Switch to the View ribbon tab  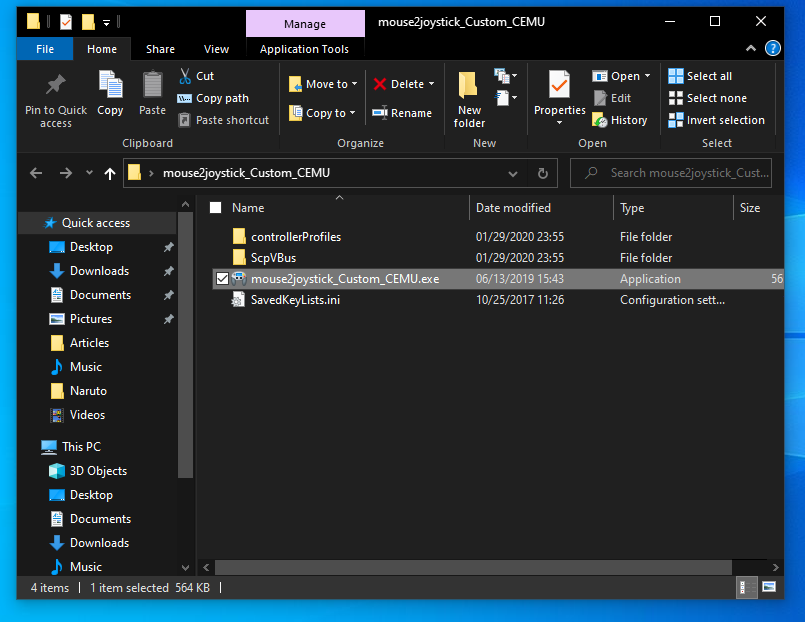pyautogui.click(x=216, y=49)
